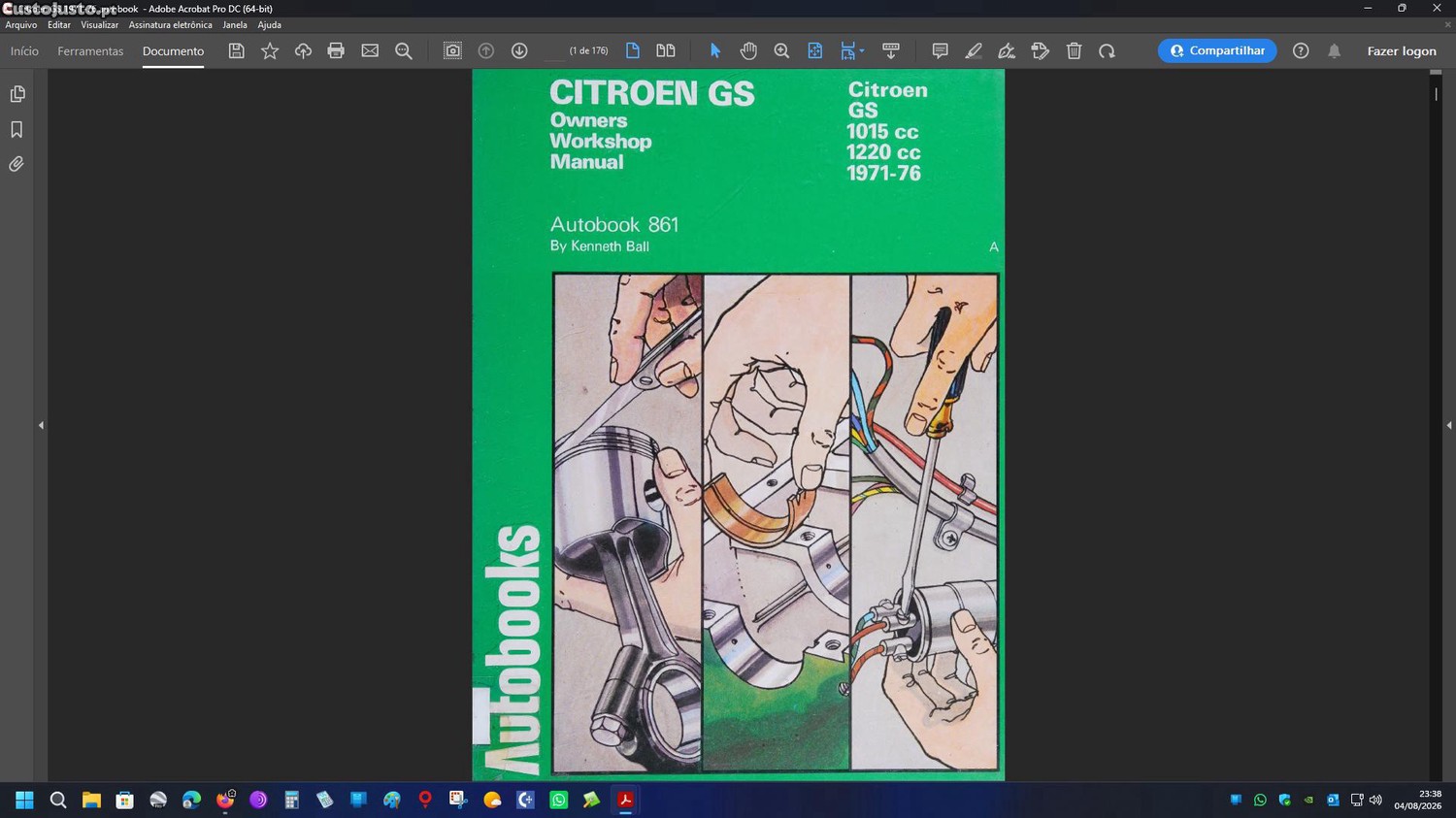Fit the page to the window

815,50
